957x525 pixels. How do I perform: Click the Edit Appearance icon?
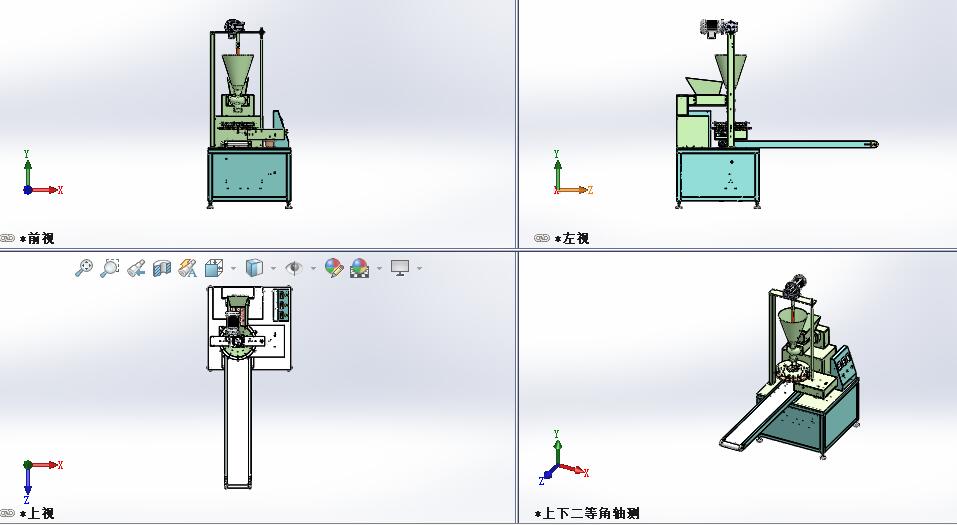(334, 267)
